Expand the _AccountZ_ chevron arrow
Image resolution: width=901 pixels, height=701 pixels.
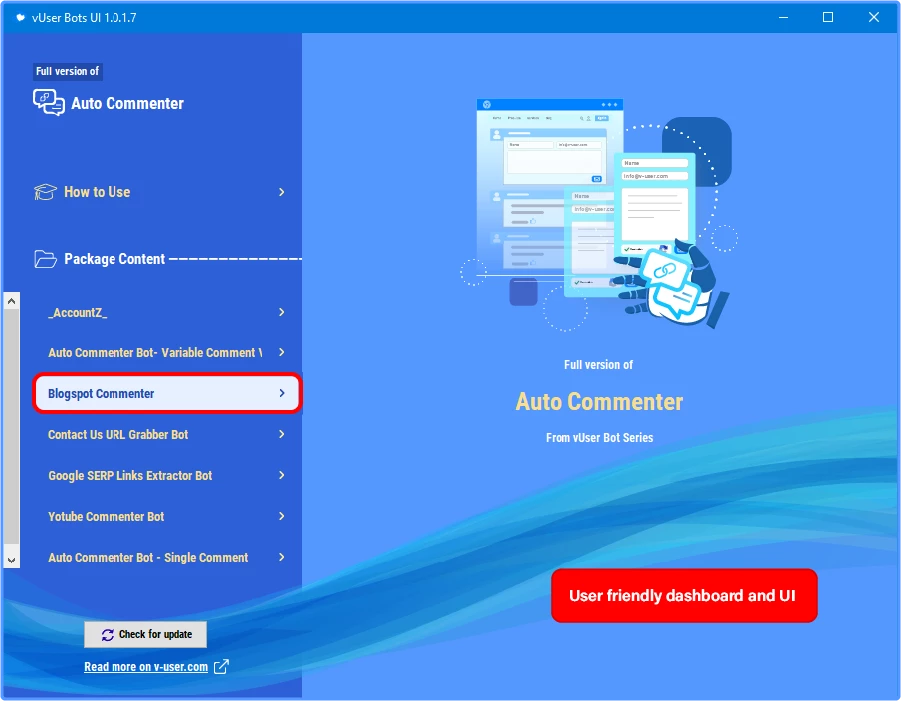point(282,312)
